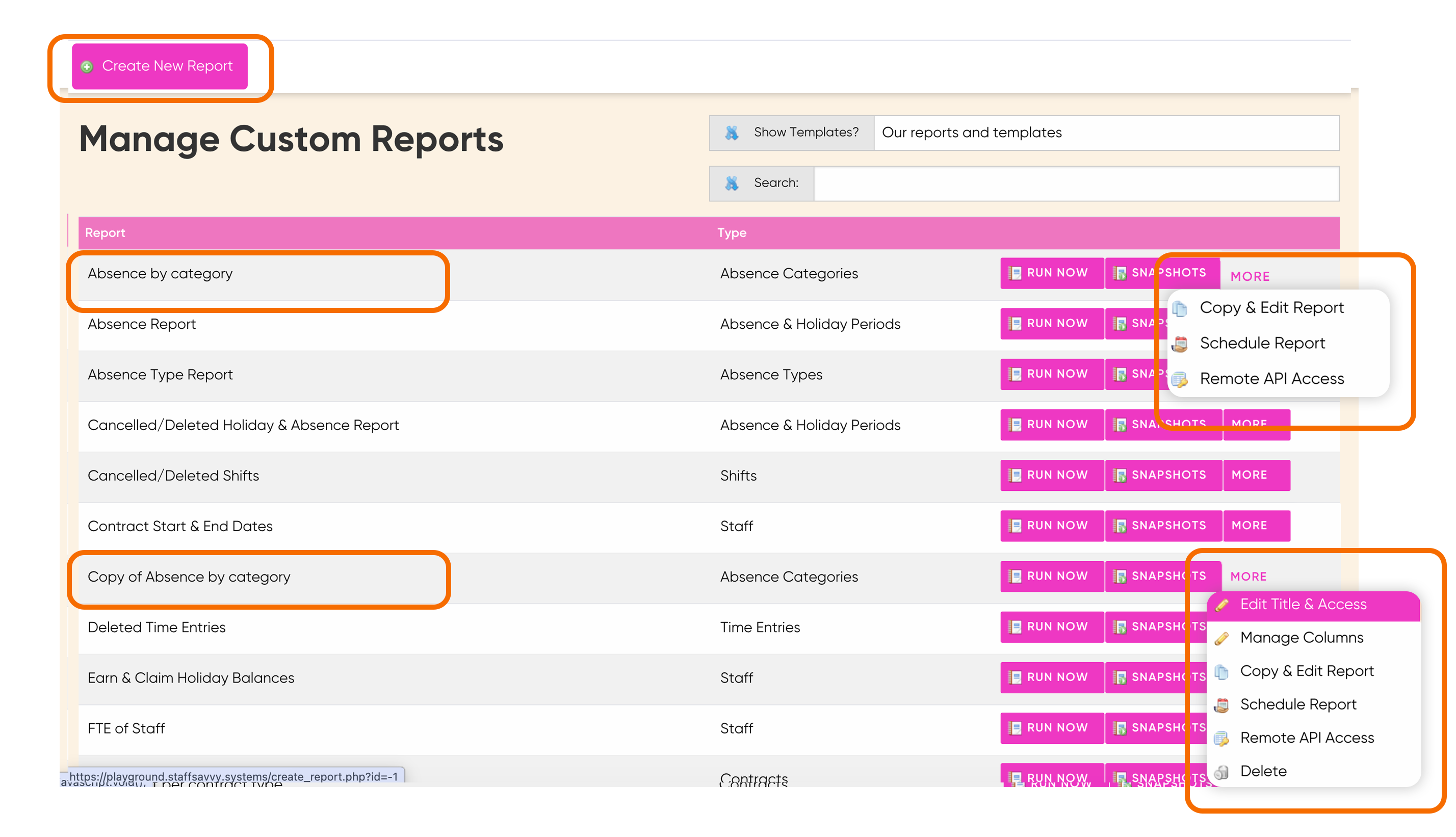This screenshot has height=837, width=1456.
Task: Click snapshot icon in Contract Start & End Dates Snapshots
Action: pos(1120,526)
